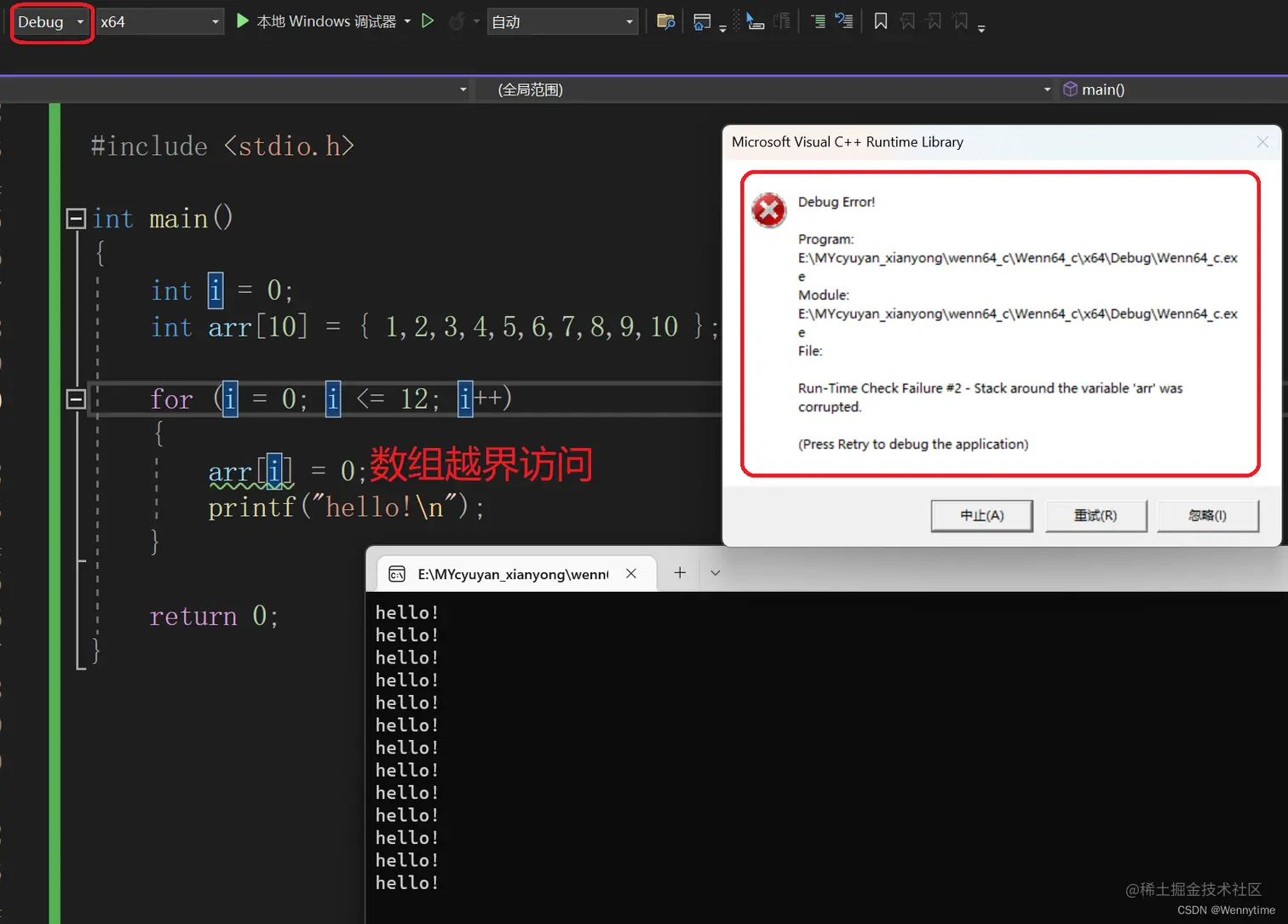Image resolution: width=1288 pixels, height=924 pixels.
Task: Click the #include <stdio.h> line
Action: [x=222, y=146]
